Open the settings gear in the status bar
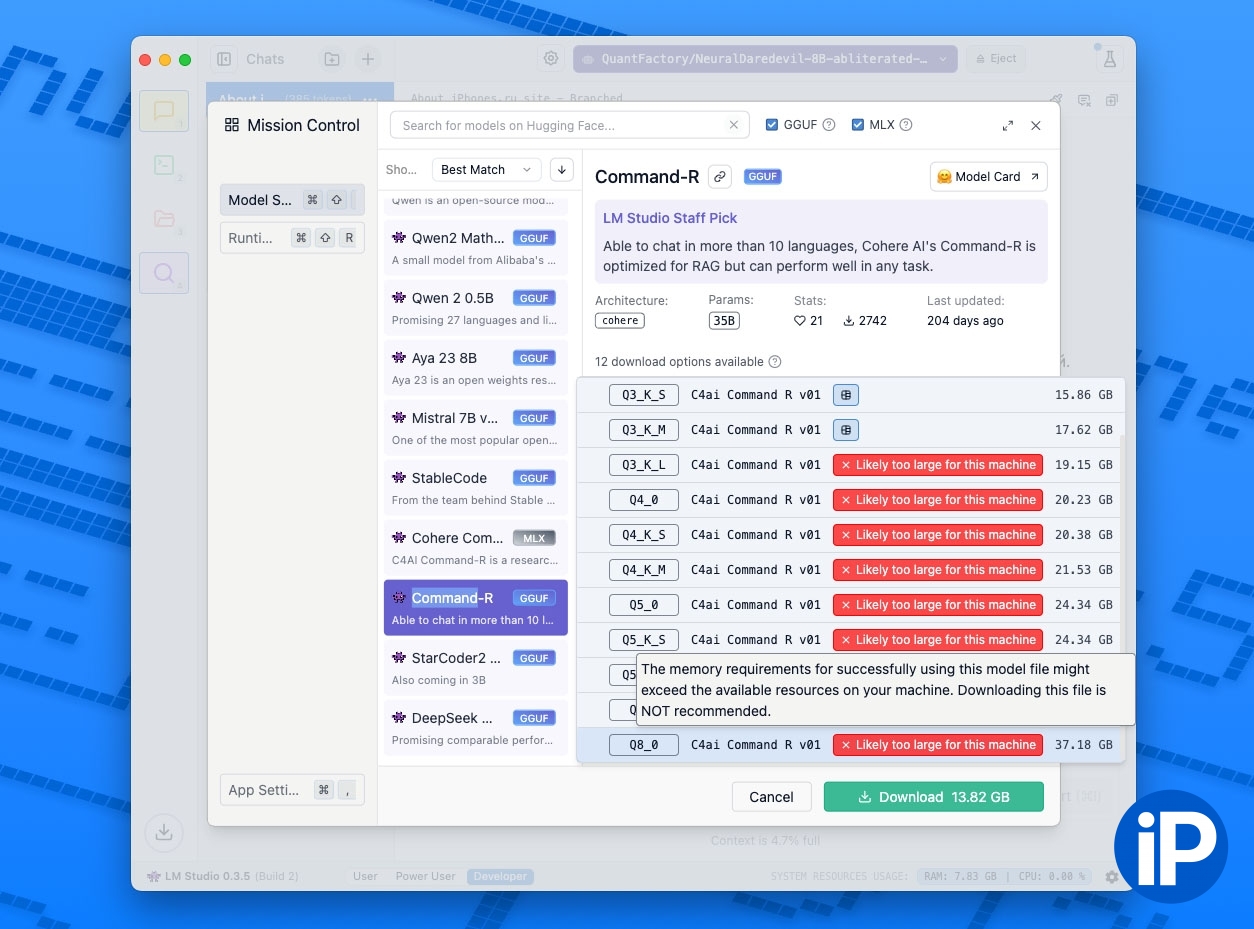 [1112, 877]
